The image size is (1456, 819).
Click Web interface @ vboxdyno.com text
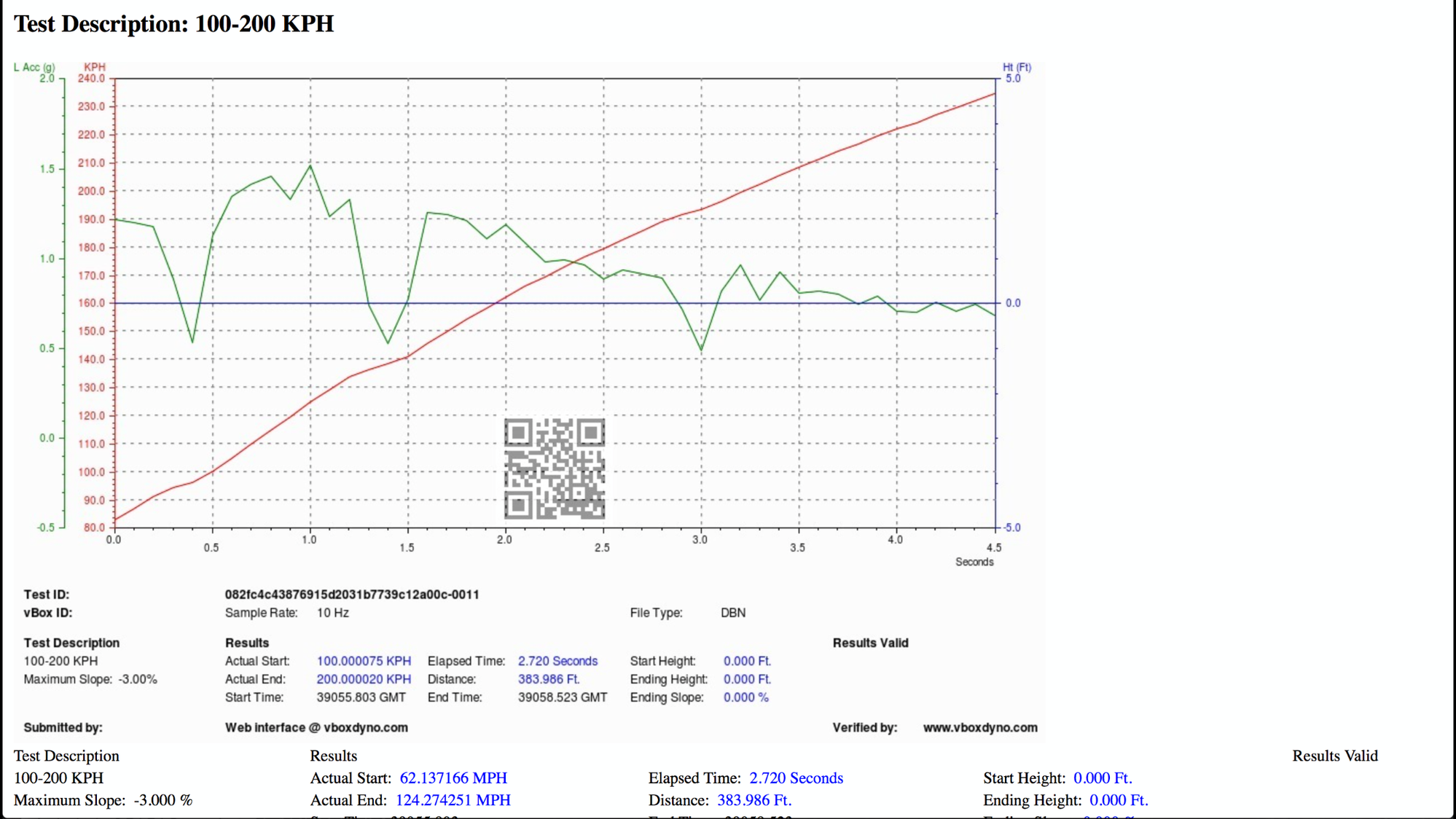pos(316,727)
